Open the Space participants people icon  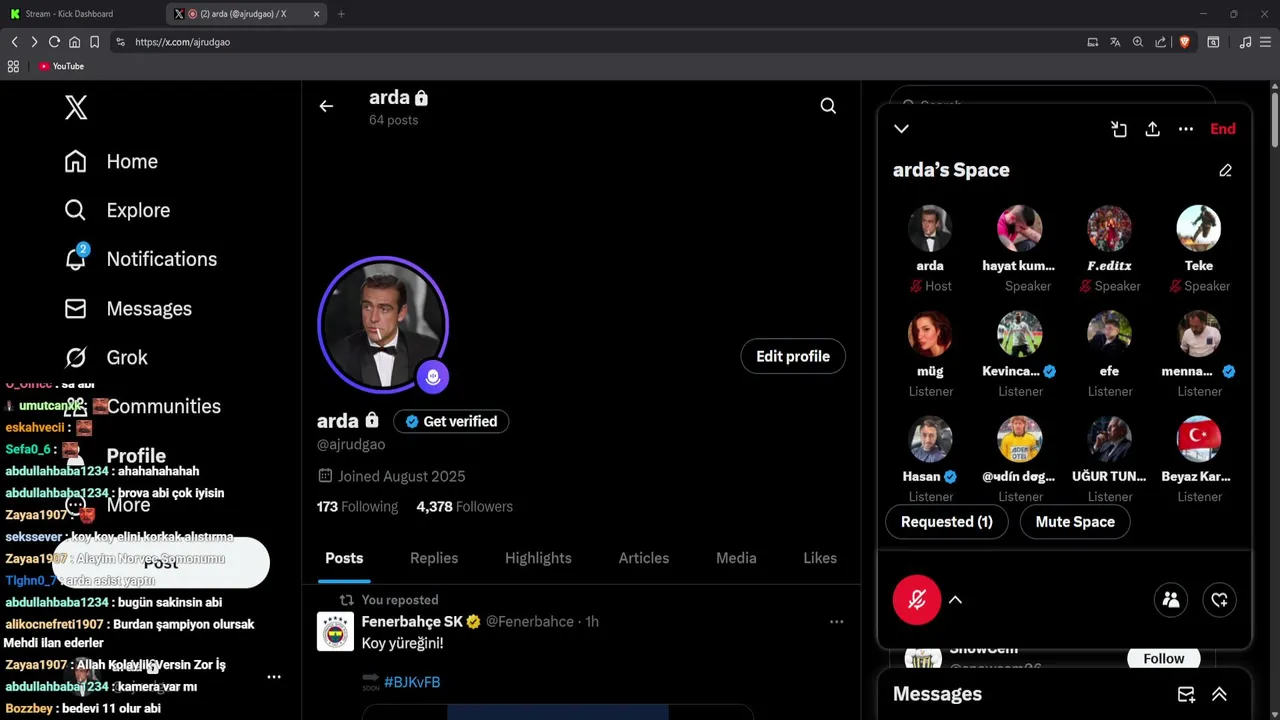1171,600
